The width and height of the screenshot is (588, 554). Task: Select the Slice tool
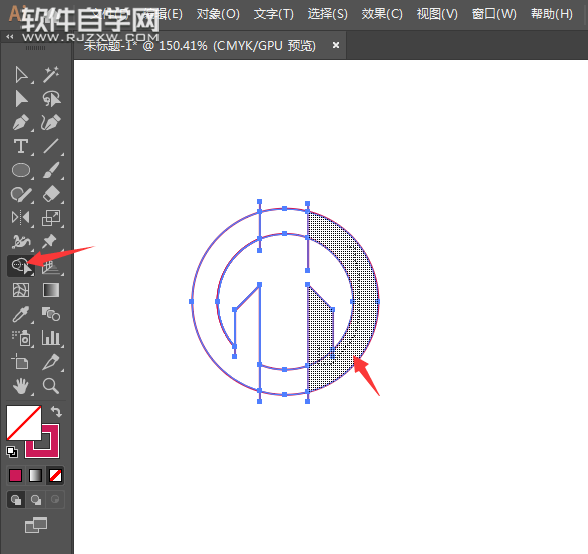[51, 362]
